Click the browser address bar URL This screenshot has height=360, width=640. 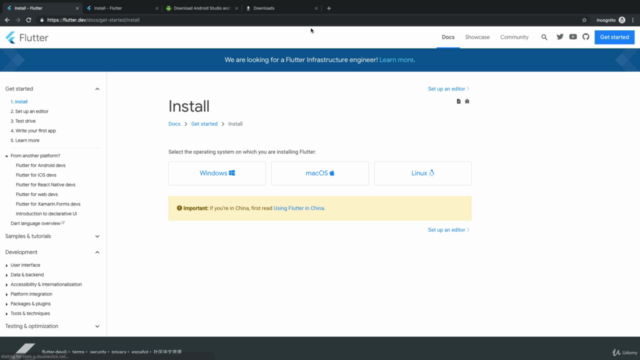(93, 20)
